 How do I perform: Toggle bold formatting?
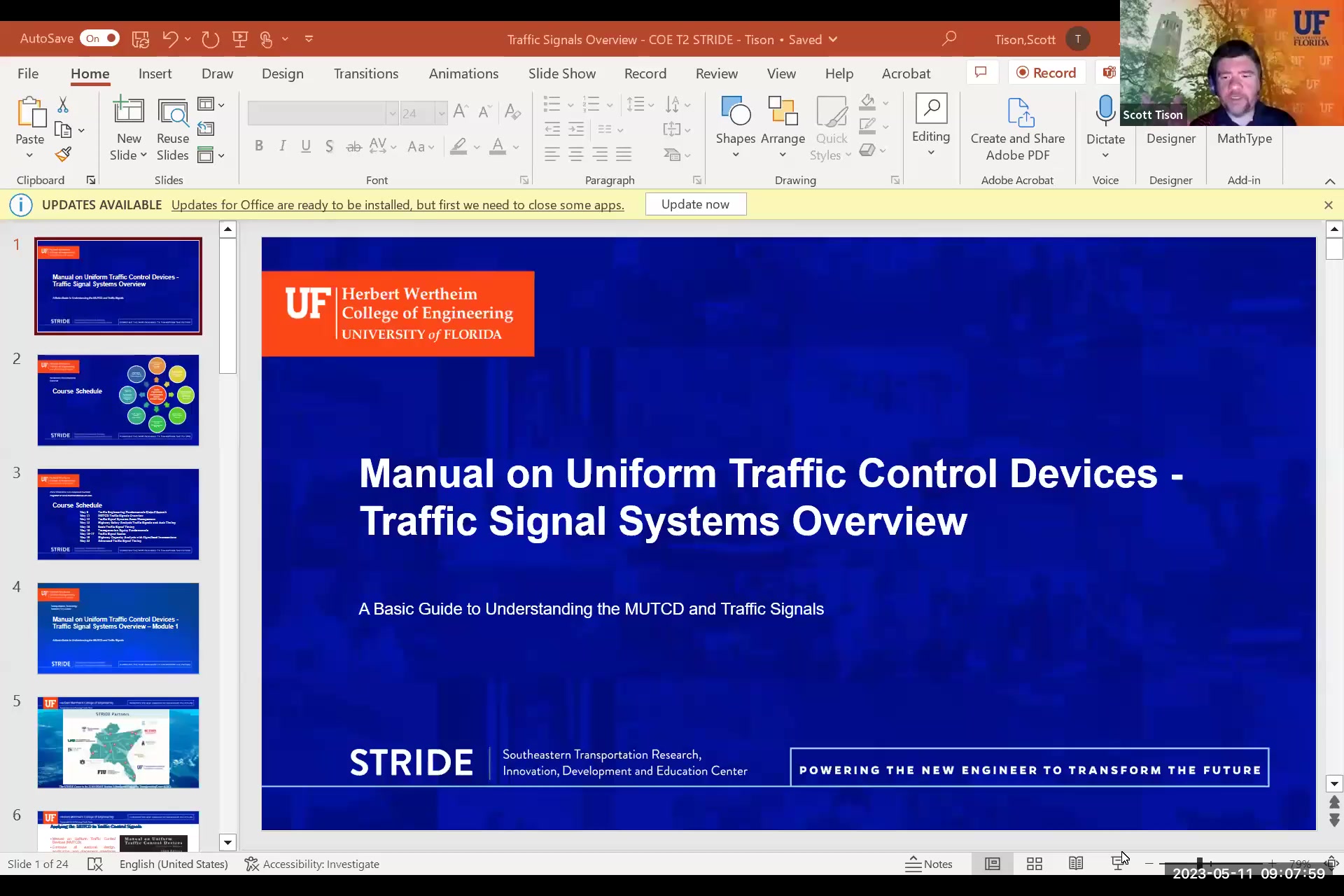[x=259, y=146]
